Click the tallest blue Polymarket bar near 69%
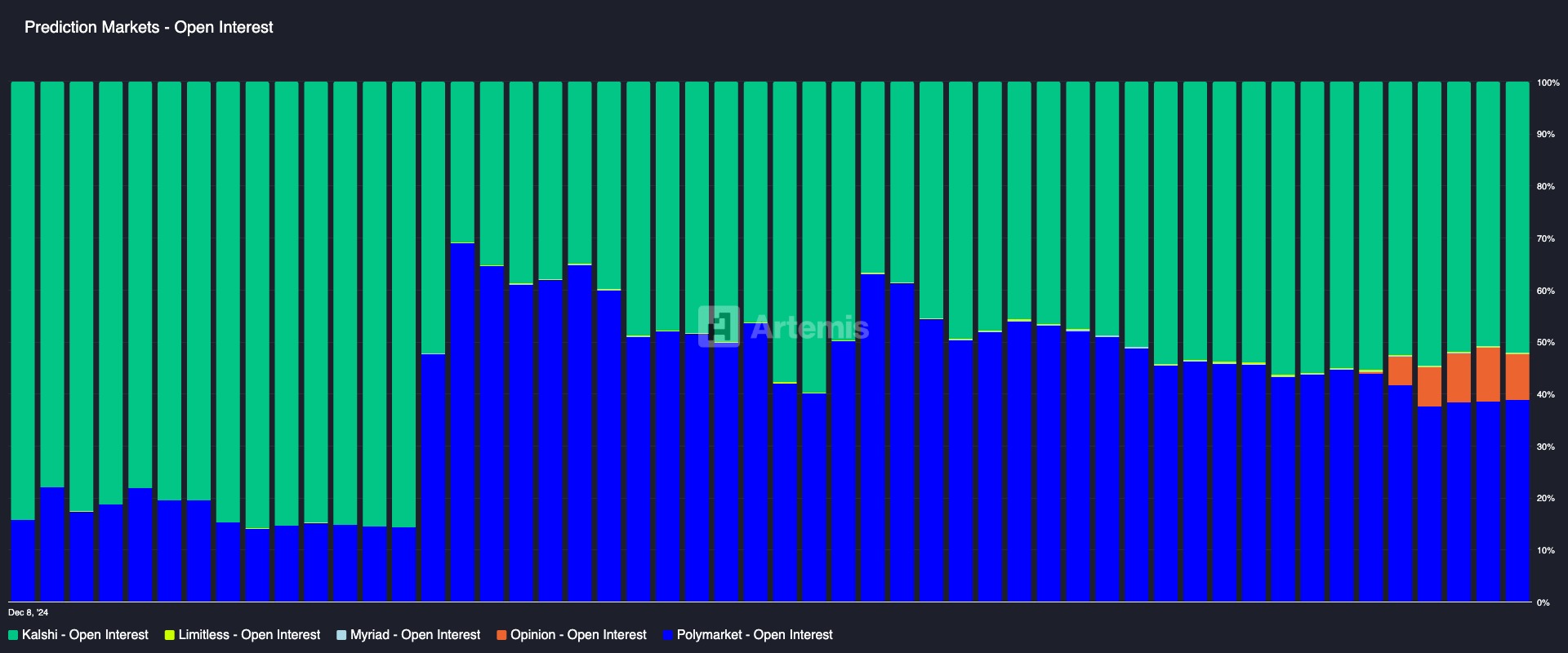Viewport: 1568px width, 653px height. (462, 421)
